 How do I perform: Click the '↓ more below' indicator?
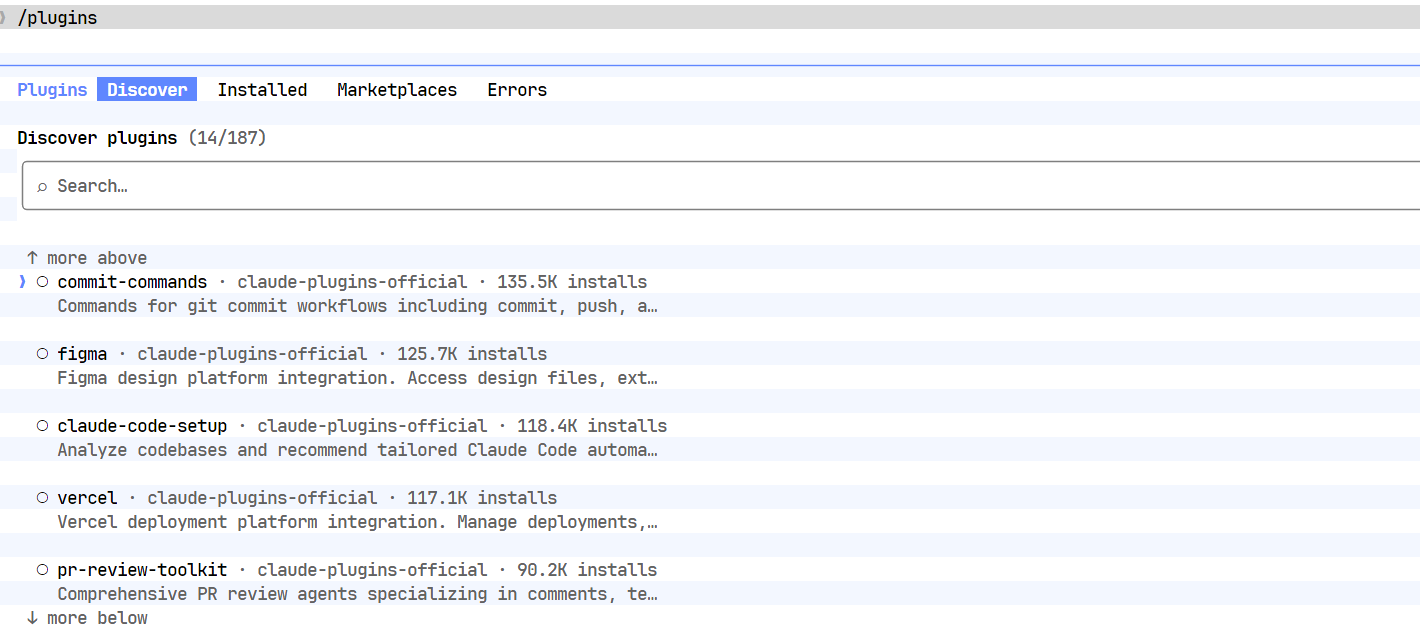pyautogui.click(x=87, y=618)
